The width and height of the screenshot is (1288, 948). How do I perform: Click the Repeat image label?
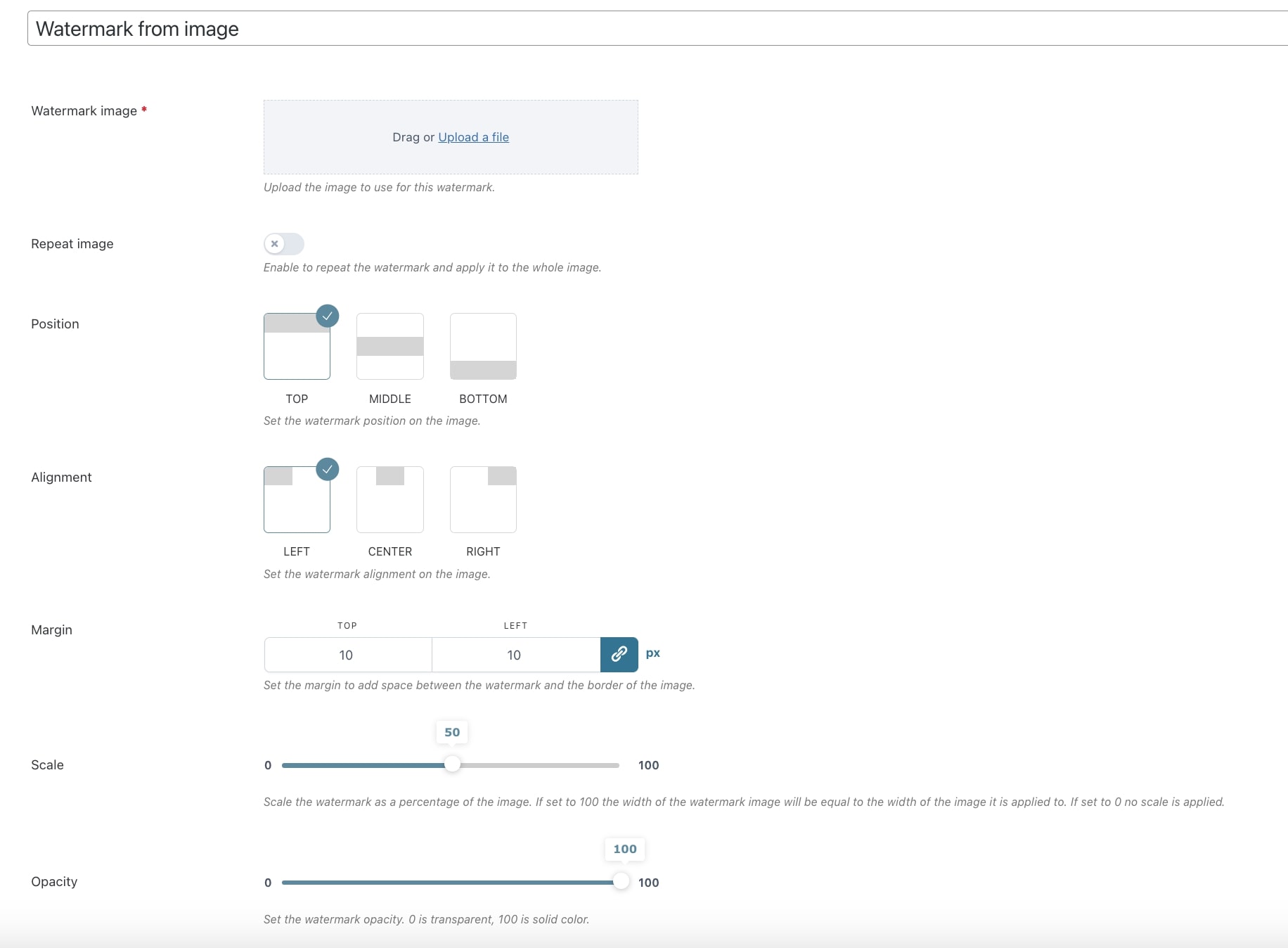click(x=72, y=244)
